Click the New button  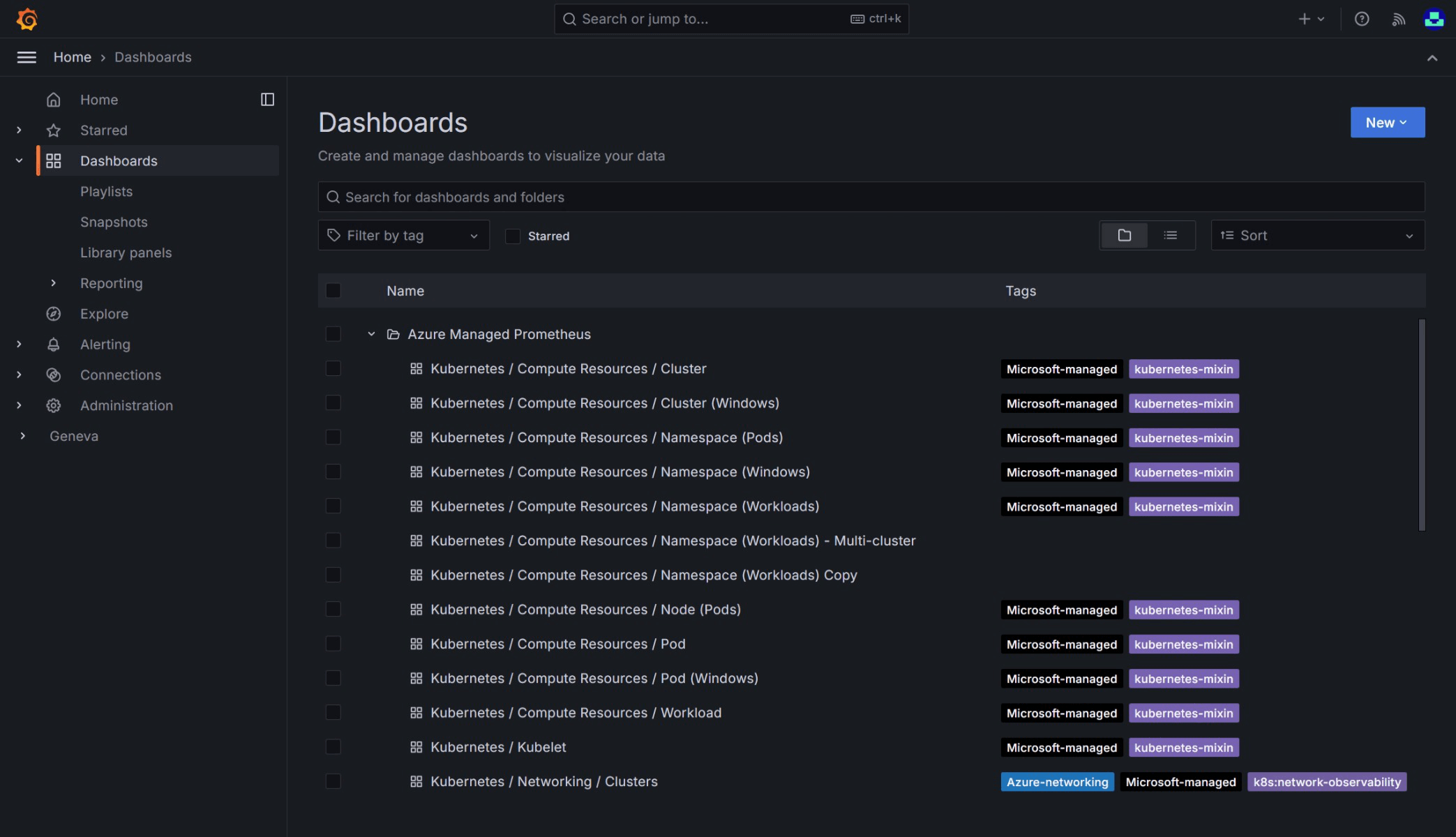(1387, 123)
